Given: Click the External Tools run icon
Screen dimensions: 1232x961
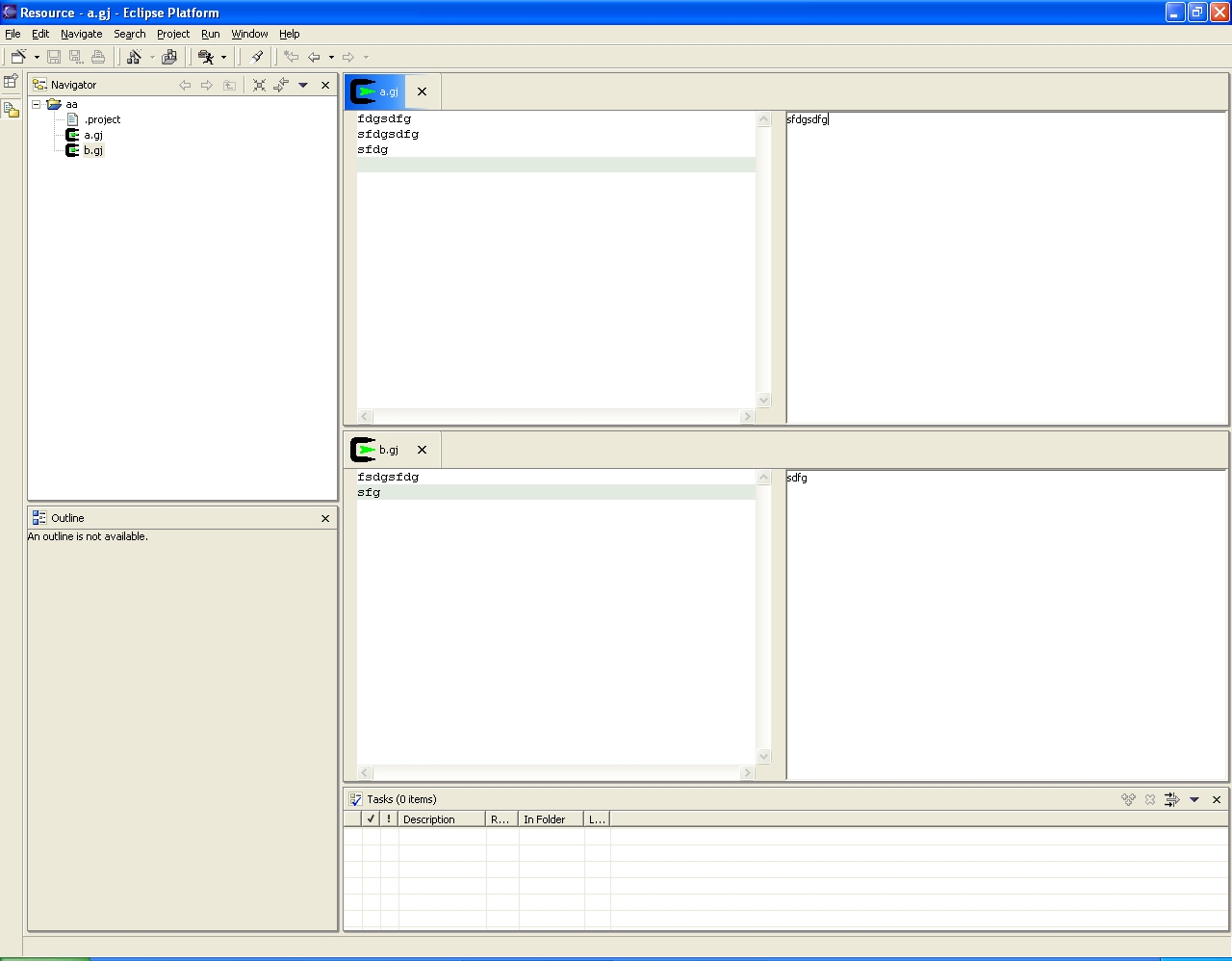Looking at the screenshot, I should pos(206,57).
